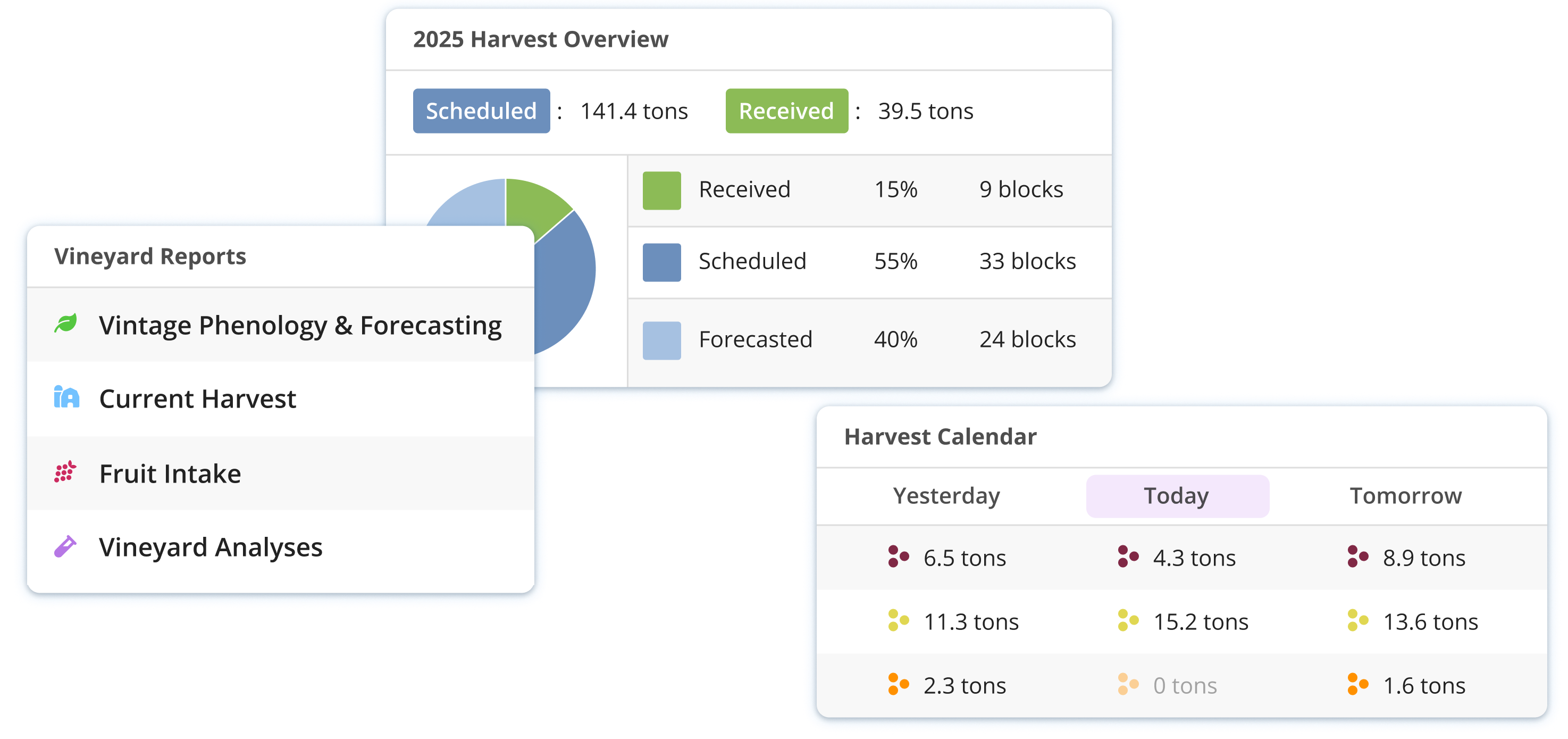The image size is (1568, 739).
Task: Open the Current Harvest report
Action: [x=197, y=399]
